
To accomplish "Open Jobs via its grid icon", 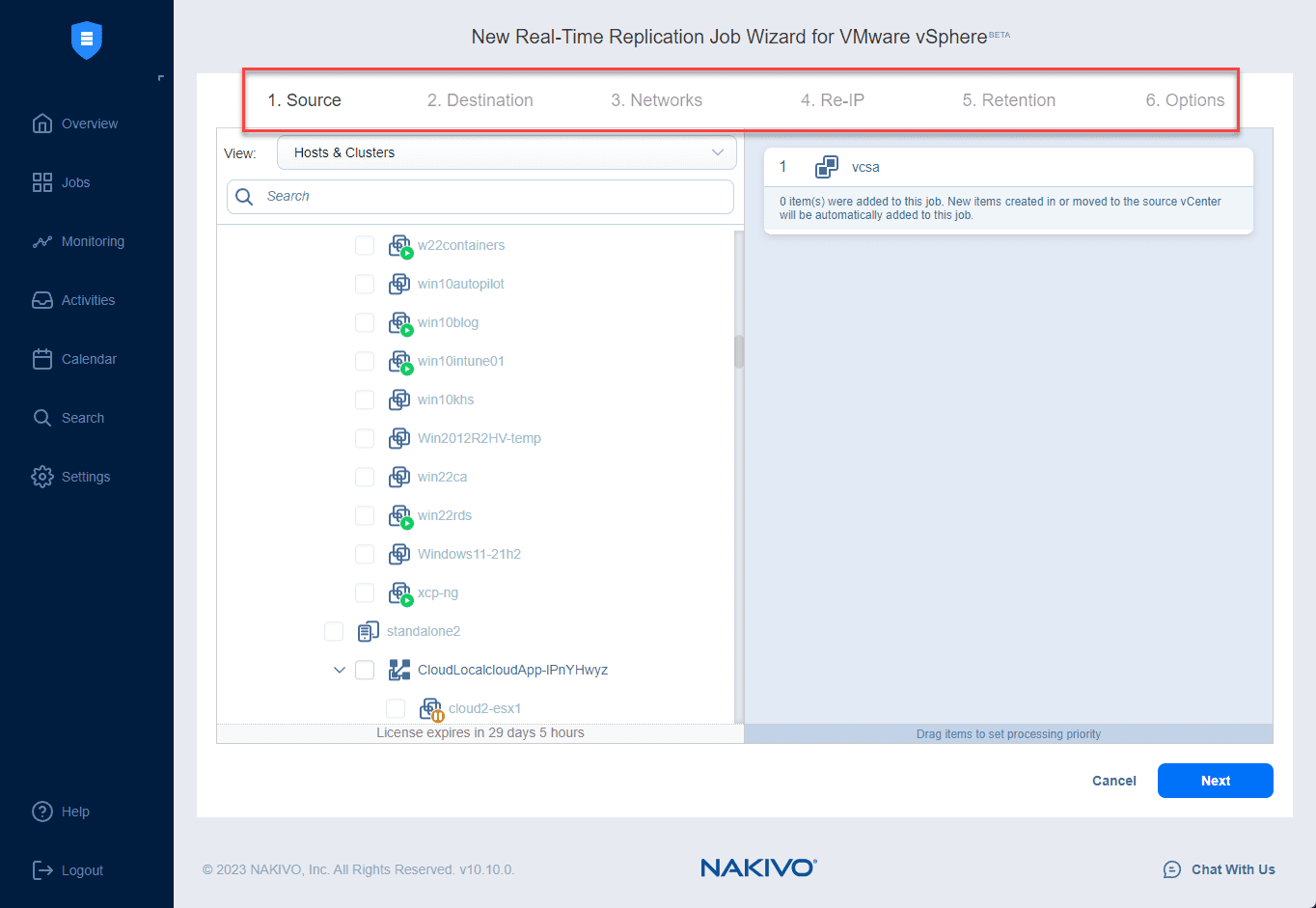I will 42,182.
